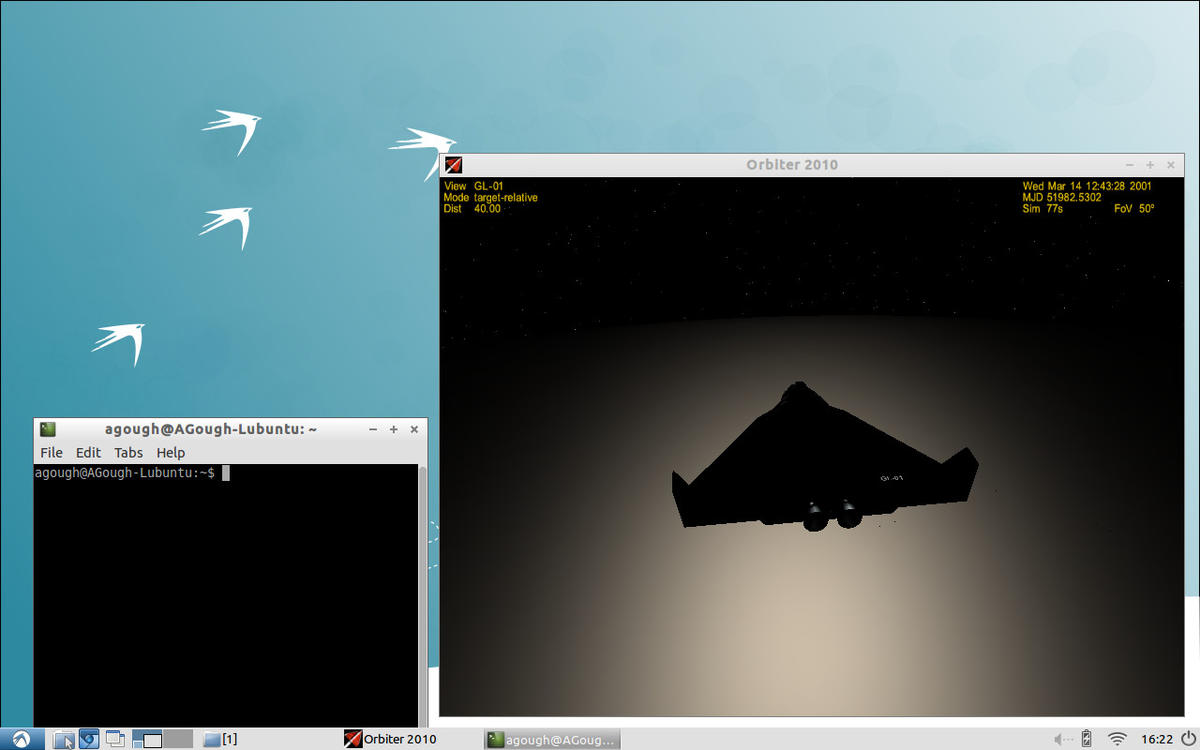Open the Tabs menu in the terminal
This screenshot has width=1200, height=750.
tap(128, 453)
